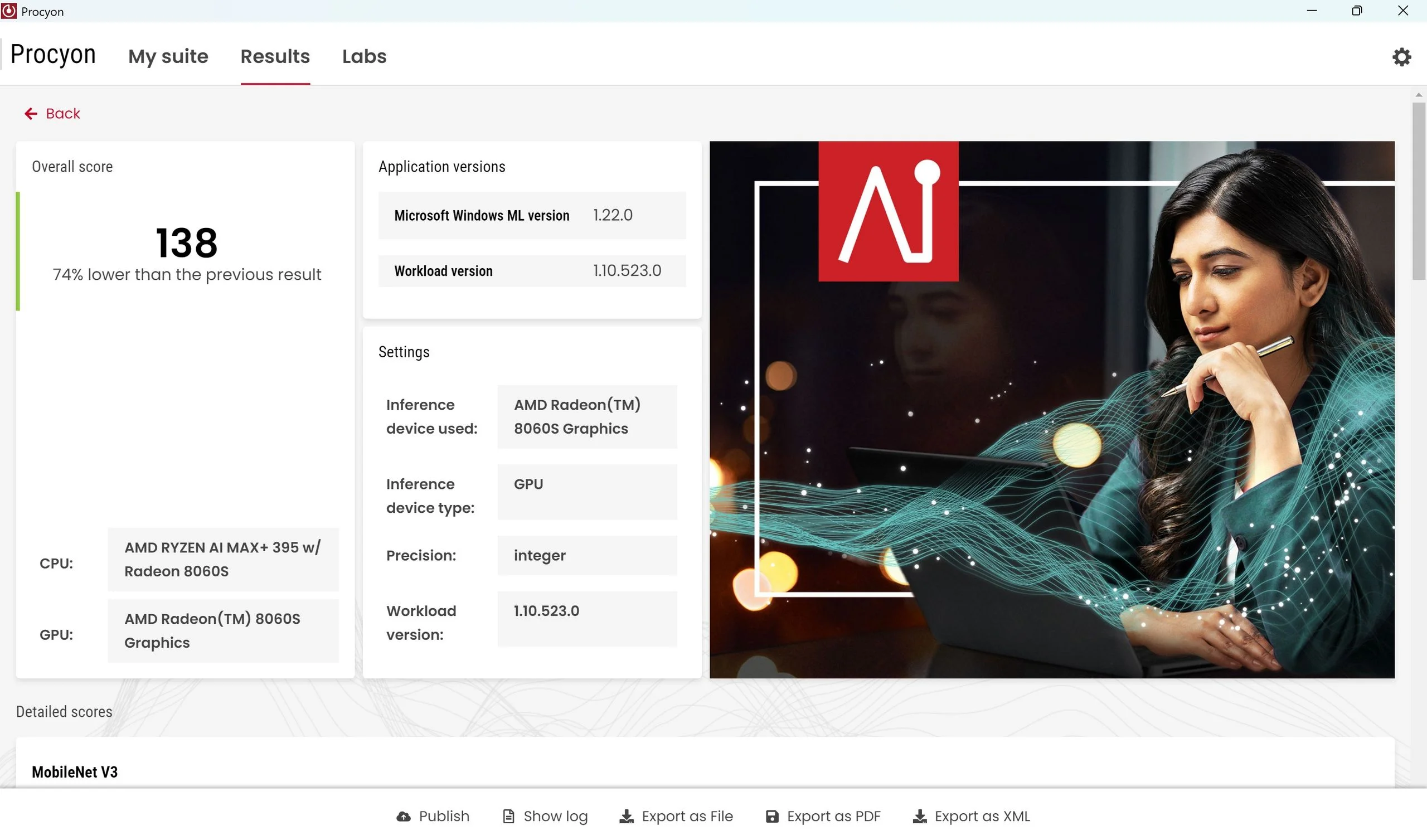Click the Export as XML download icon
Image resolution: width=1427 pixels, height=840 pixels.
(920, 816)
